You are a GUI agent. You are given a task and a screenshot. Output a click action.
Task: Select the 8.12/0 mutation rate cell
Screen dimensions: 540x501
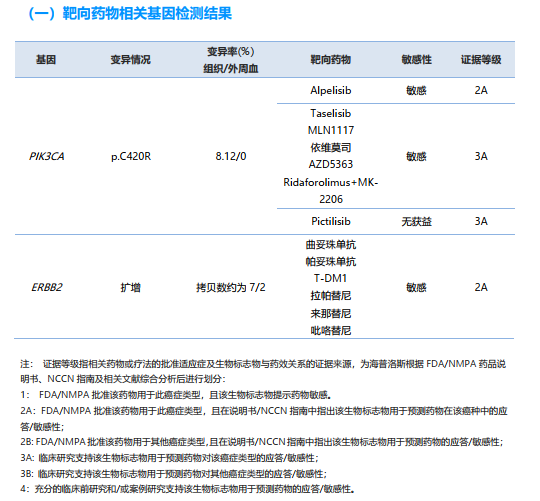click(x=231, y=156)
